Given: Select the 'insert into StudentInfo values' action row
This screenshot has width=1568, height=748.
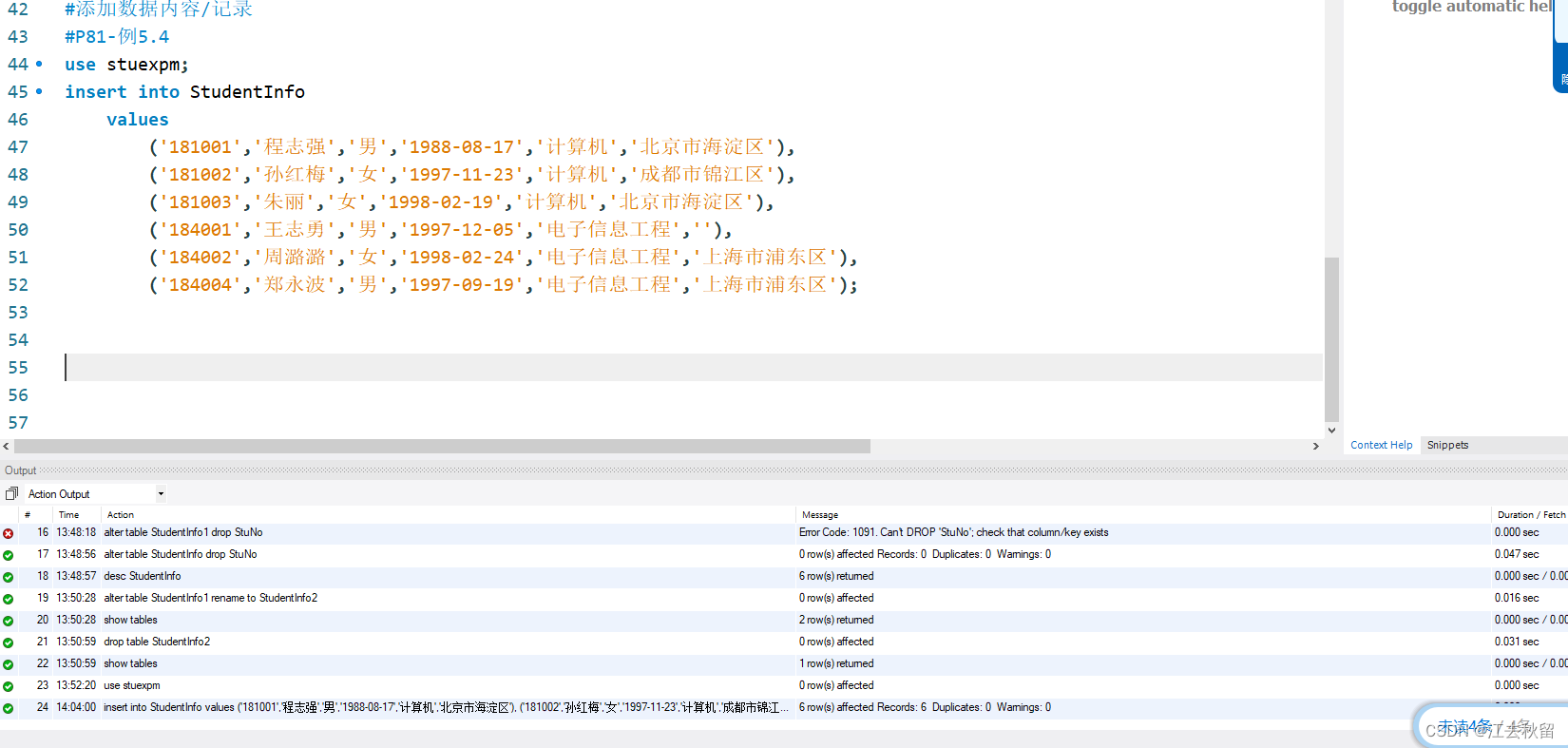Looking at the screenshot, I should click(x=447, y=707).
